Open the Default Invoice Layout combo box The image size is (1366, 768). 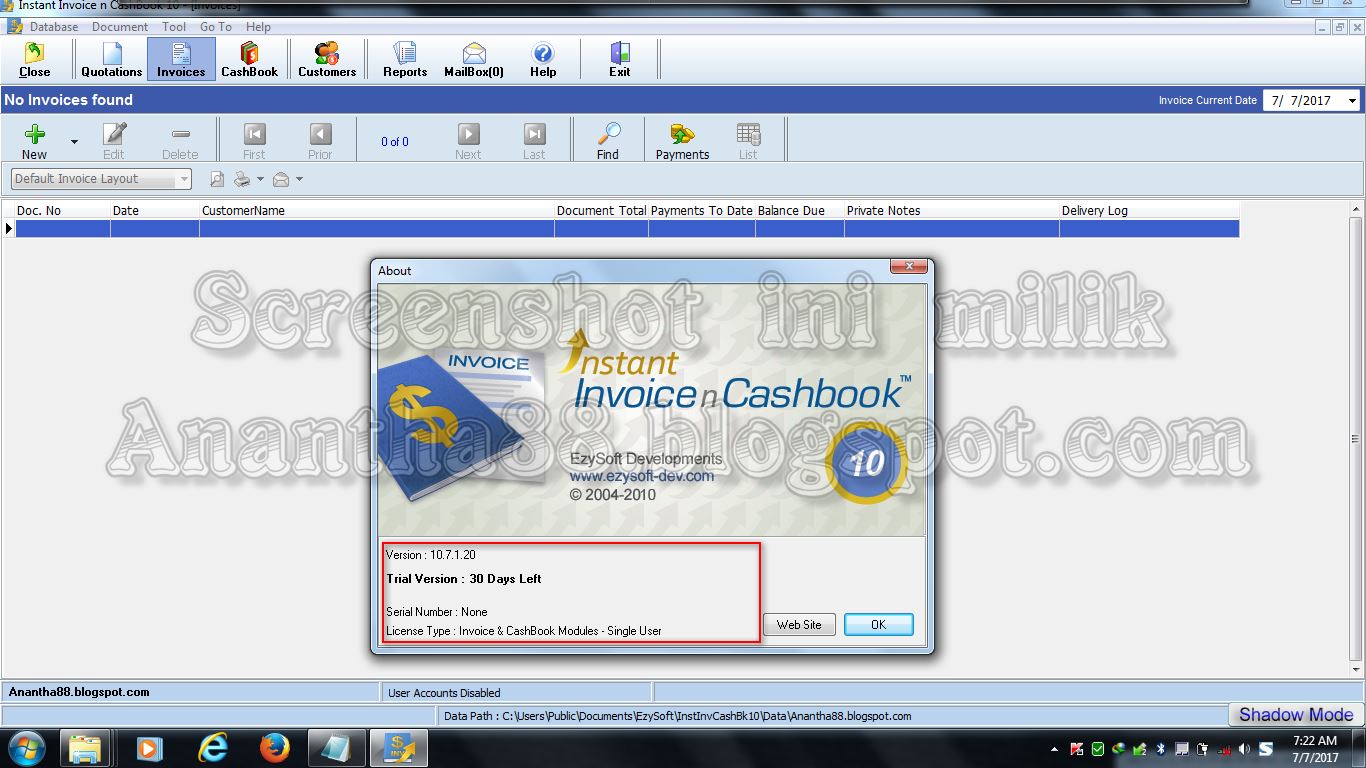tap(101, 179)
